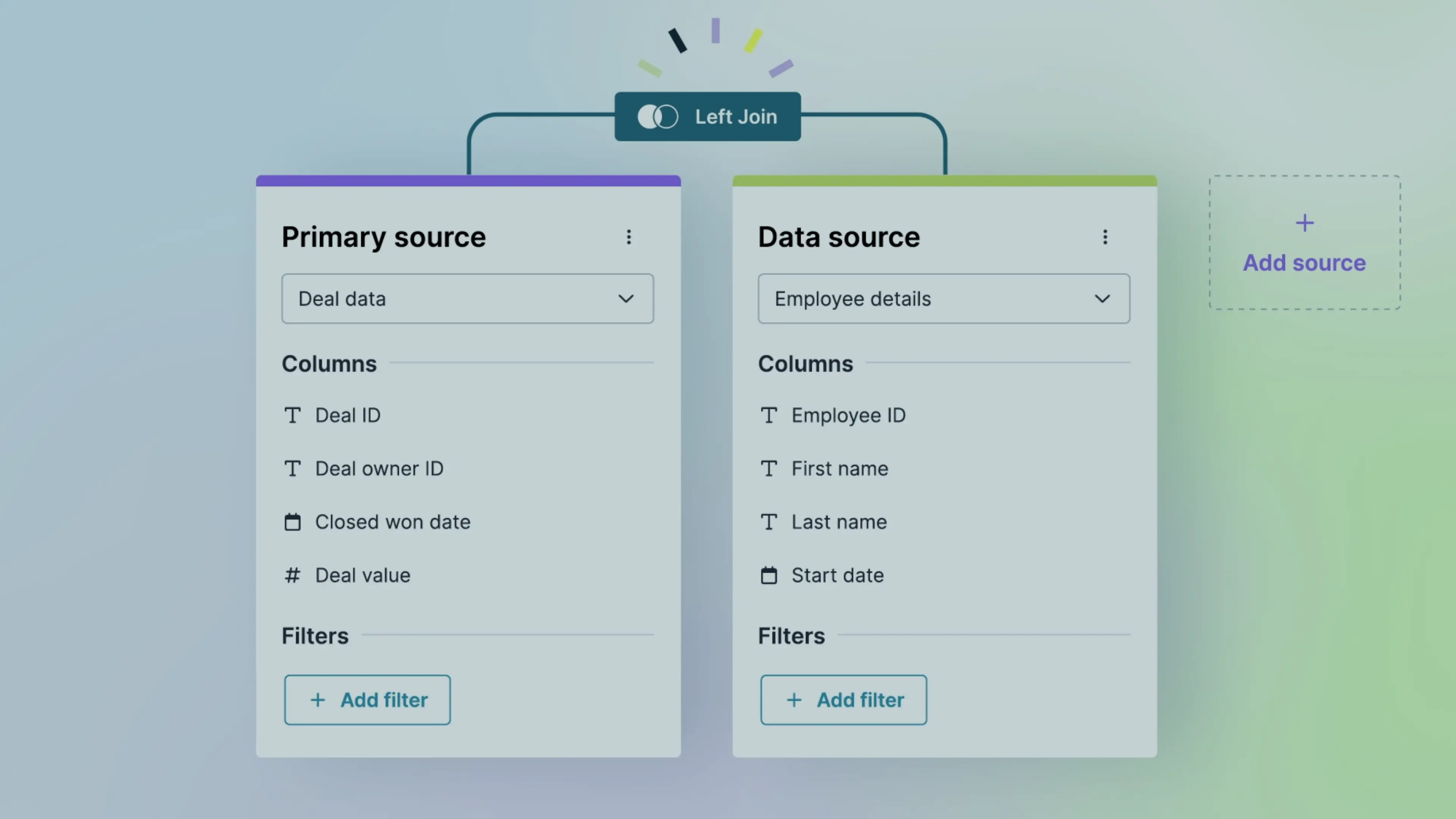Click plus icon in Data source Add filter
This screenshot has height=819, width=1456.
point(794,700)
